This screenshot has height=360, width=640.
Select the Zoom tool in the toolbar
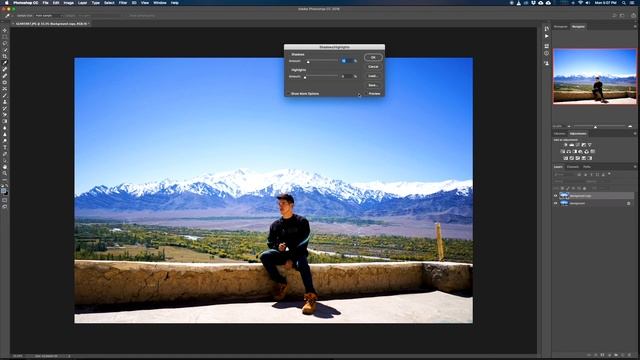pos(5,173)
